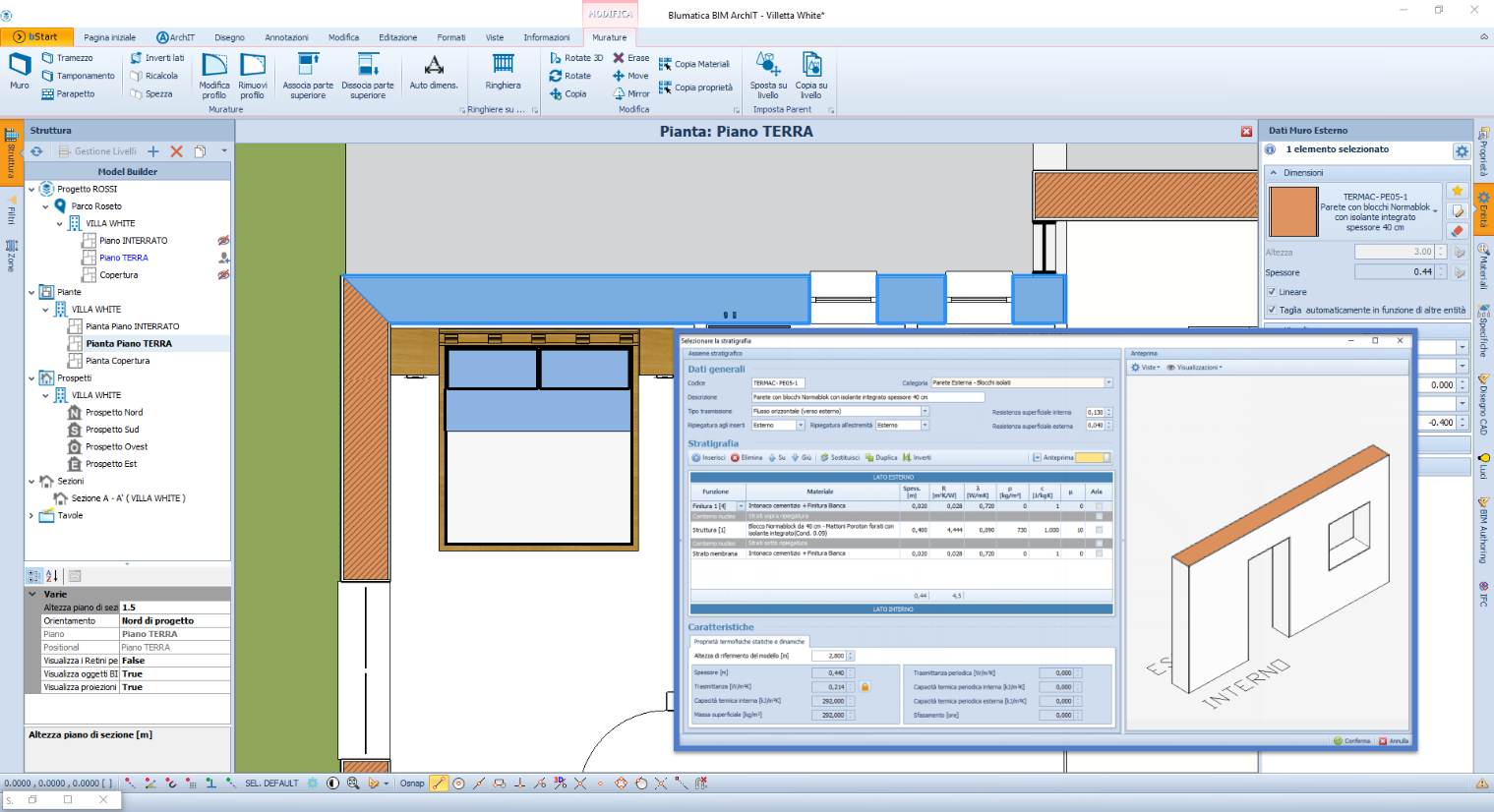Screen dimensions: 1494x812
Task: Toggle center snap circle icon
Action: point(458,783)
